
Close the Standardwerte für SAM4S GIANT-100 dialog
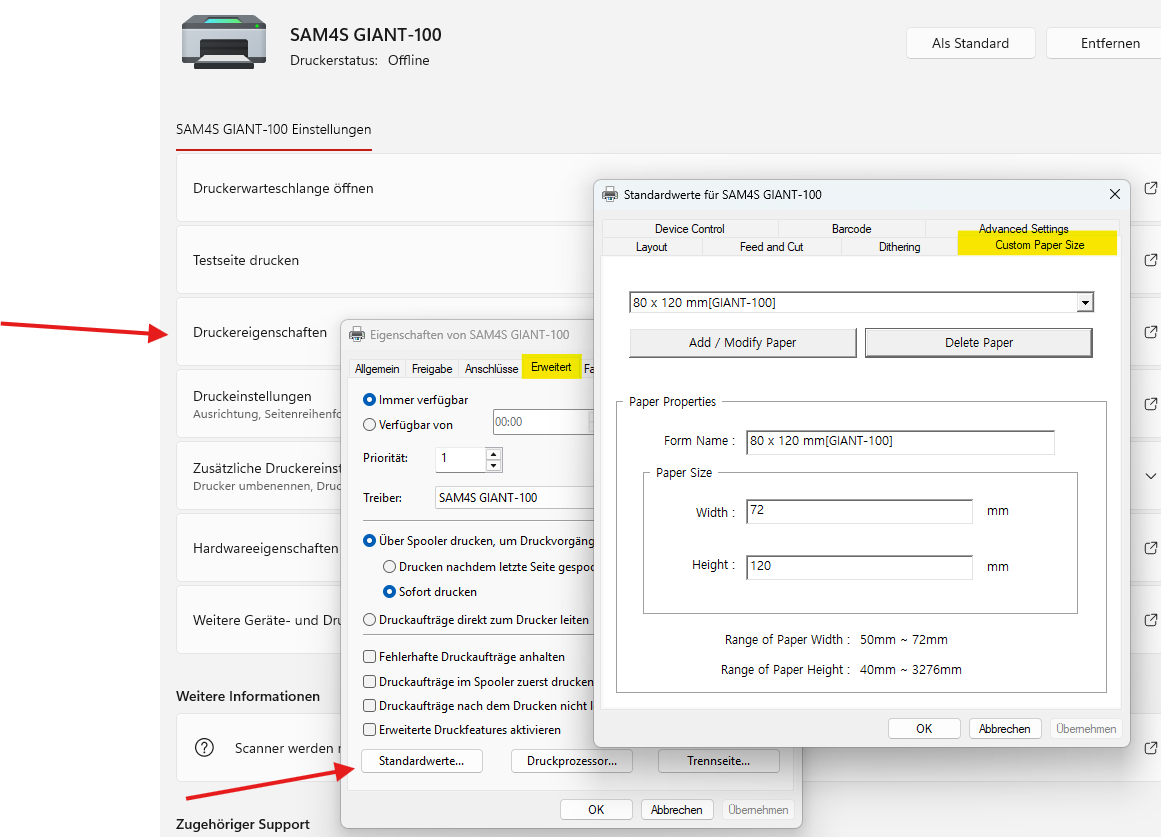pos(1114,194)
